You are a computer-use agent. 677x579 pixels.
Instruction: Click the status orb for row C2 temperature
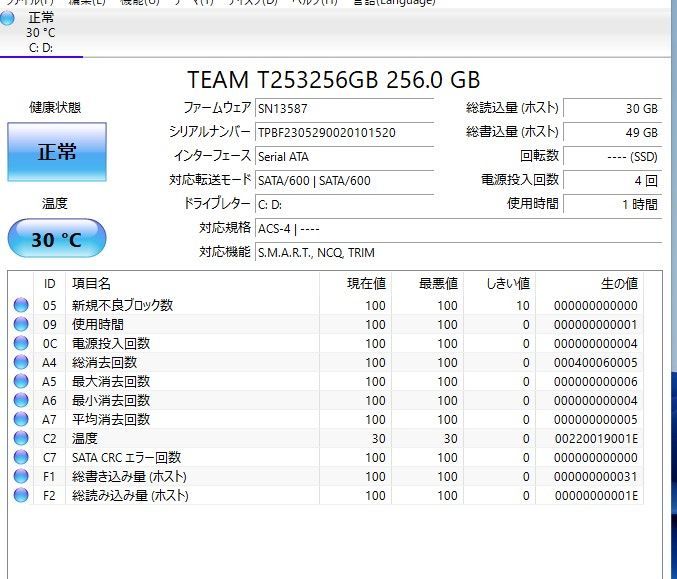(x=21, y=438)
